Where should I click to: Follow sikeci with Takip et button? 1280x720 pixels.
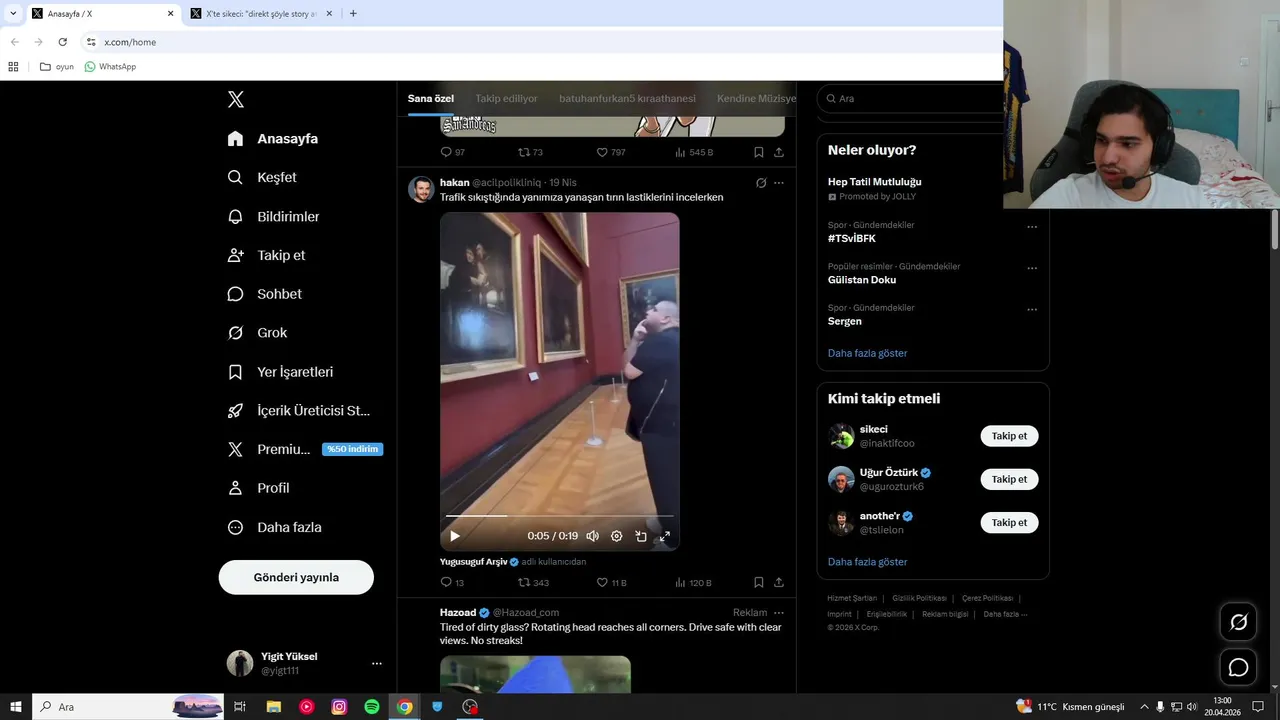click(1009, 436)
